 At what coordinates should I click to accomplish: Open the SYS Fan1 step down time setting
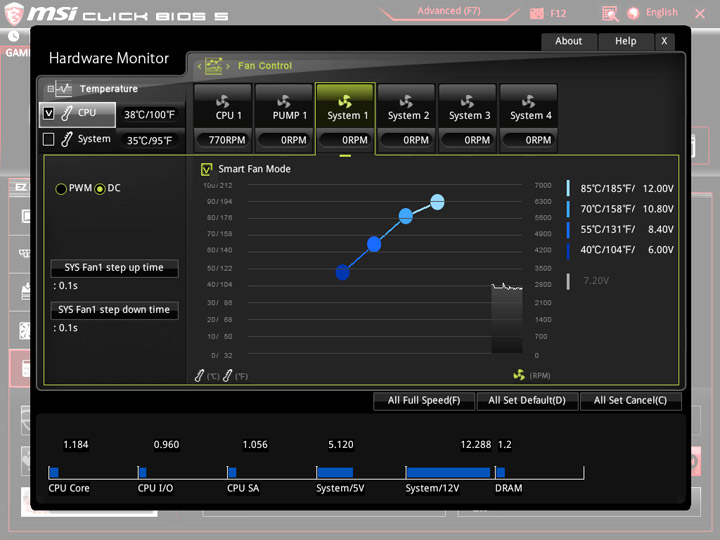click(114, 310)
